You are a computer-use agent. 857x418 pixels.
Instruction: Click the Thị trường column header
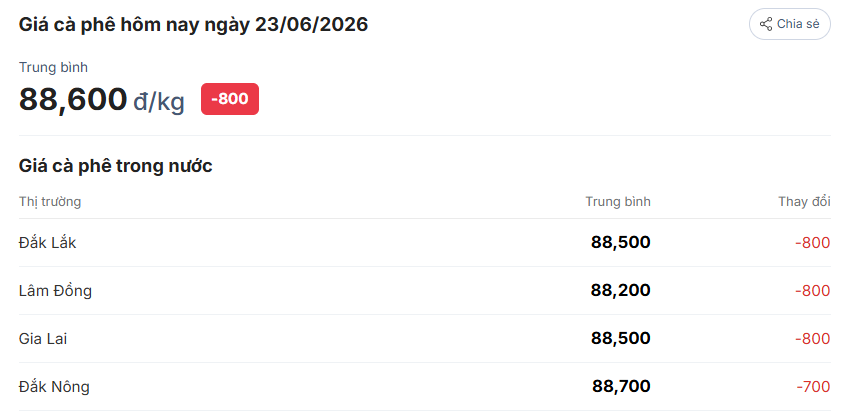[50, 202]
